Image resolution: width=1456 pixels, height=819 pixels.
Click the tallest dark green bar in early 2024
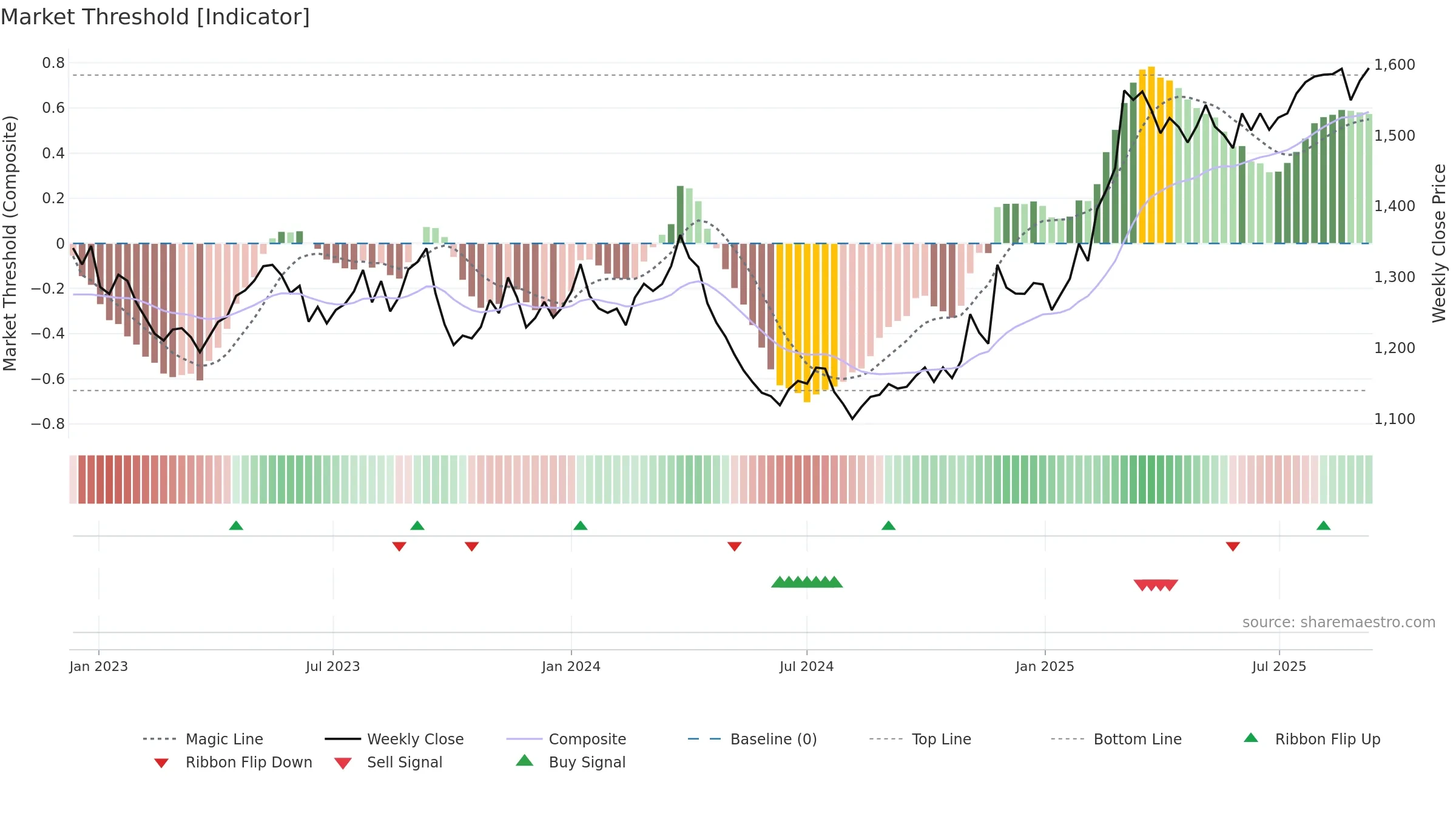coord(680,215)
